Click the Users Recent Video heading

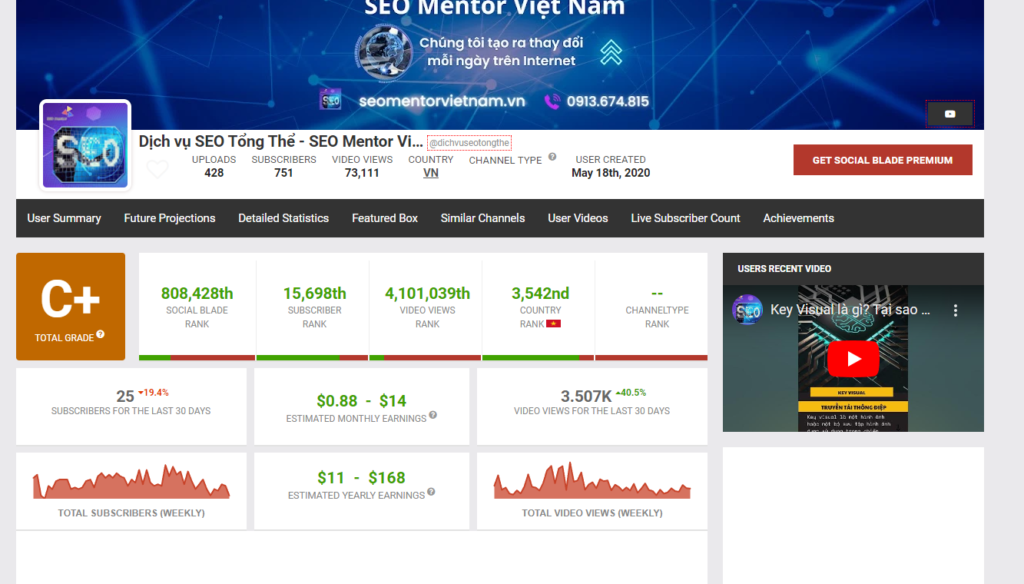pos(784,268)
